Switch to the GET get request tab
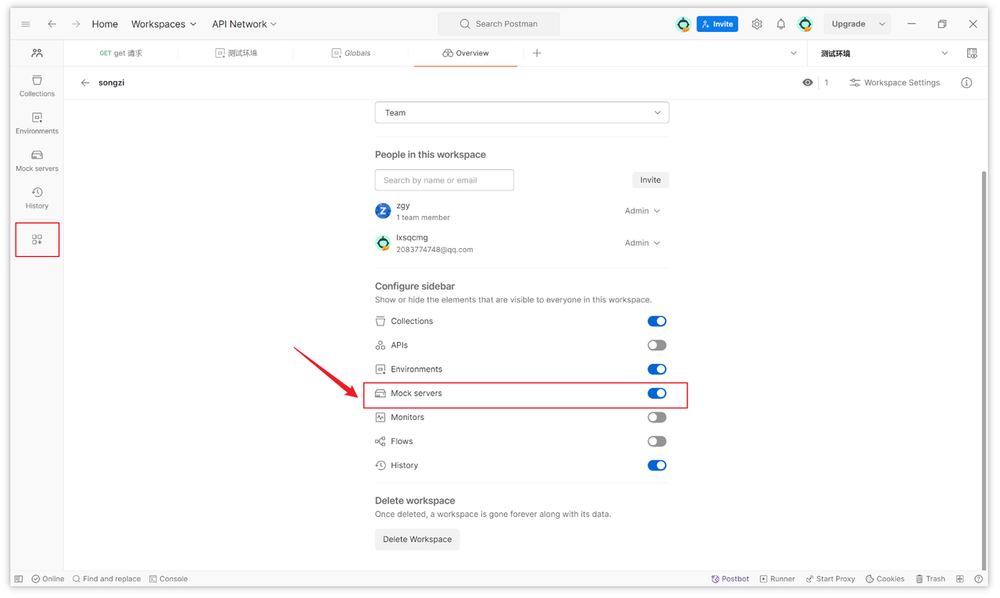 point(121,53)
